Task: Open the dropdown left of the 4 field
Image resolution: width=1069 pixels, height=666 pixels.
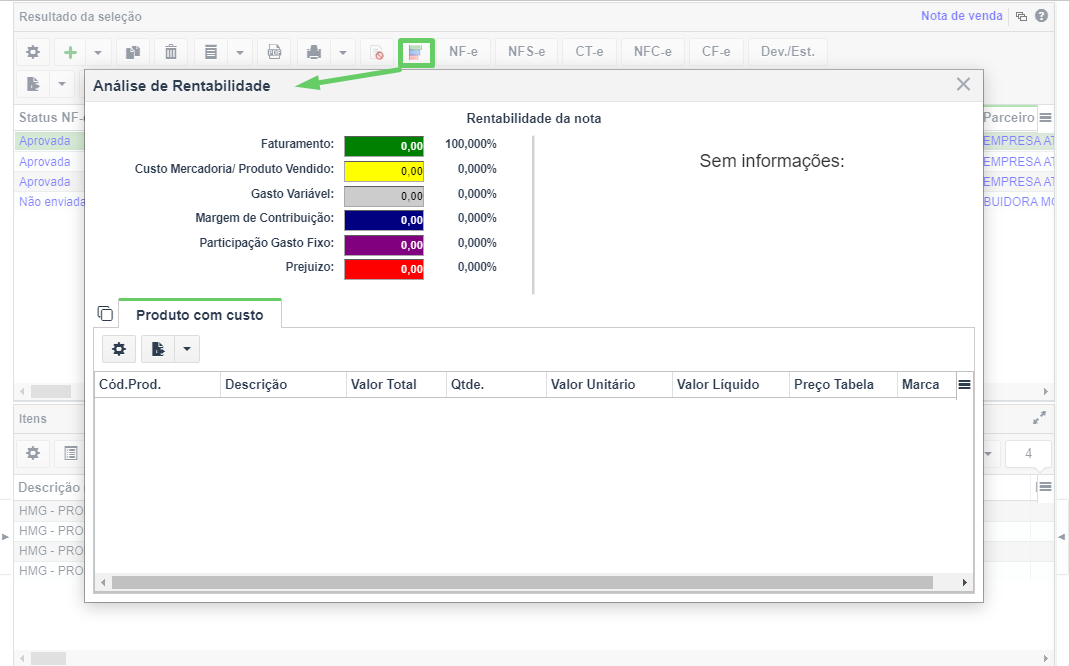Action: (988, 453)
